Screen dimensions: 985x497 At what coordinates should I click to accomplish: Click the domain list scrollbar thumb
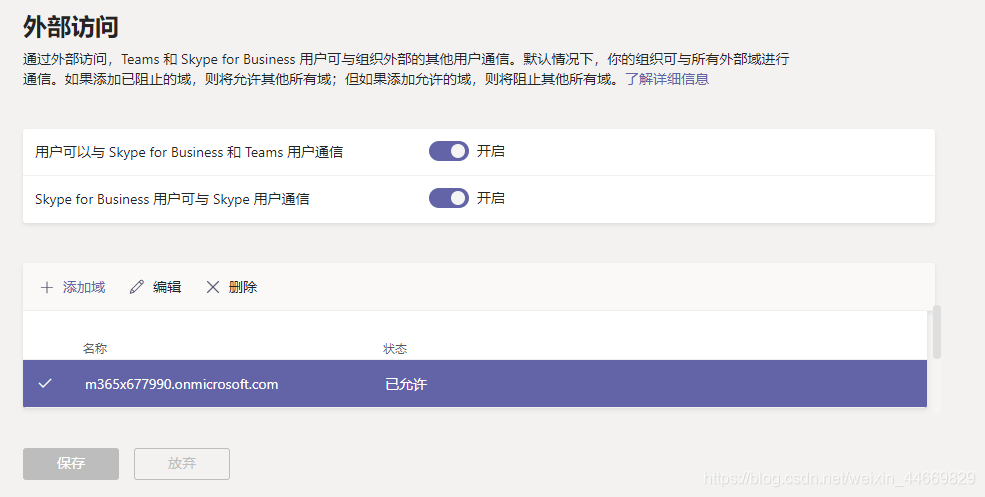pos(937,332)
